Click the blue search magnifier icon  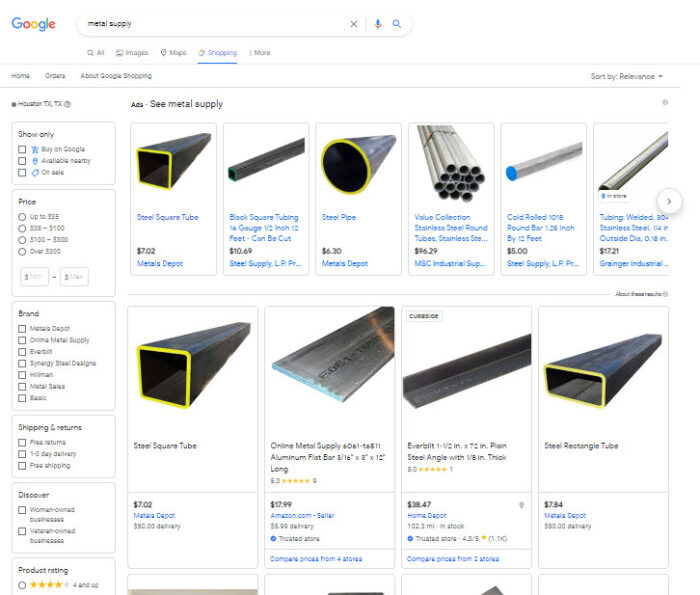pos(396,24)
